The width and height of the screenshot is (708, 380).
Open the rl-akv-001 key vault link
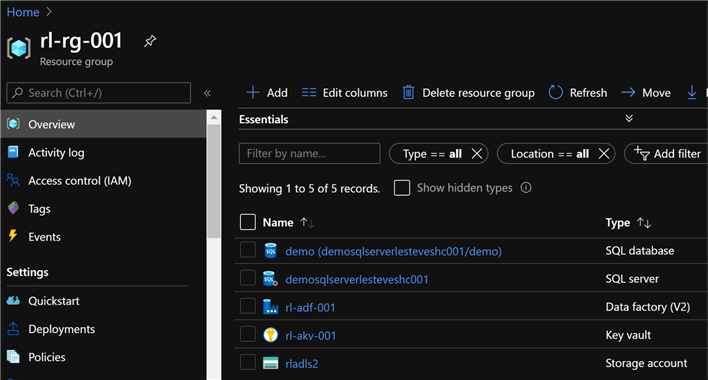311,335
